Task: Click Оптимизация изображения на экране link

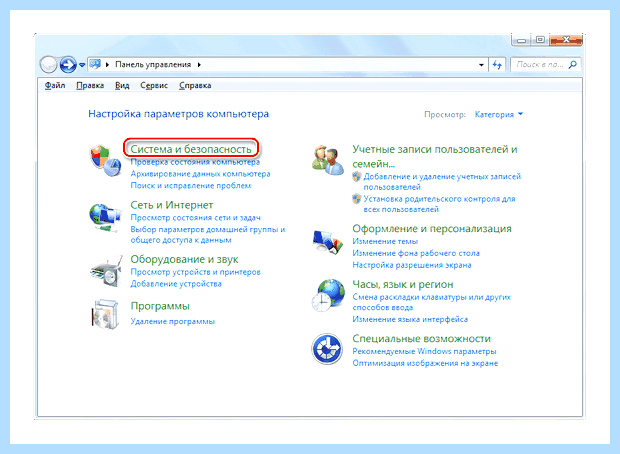Action: click(425, 363)
